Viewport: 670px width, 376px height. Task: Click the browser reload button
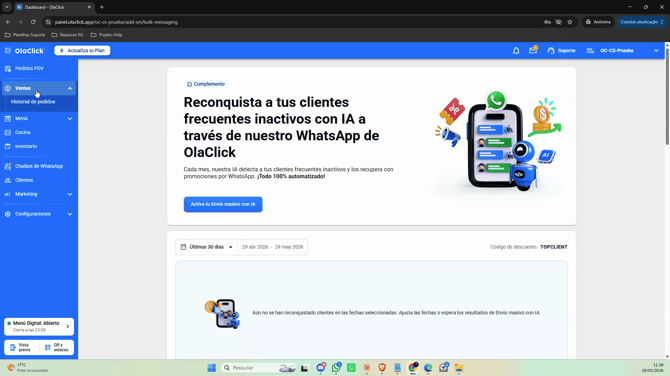[x=33, y=22]
